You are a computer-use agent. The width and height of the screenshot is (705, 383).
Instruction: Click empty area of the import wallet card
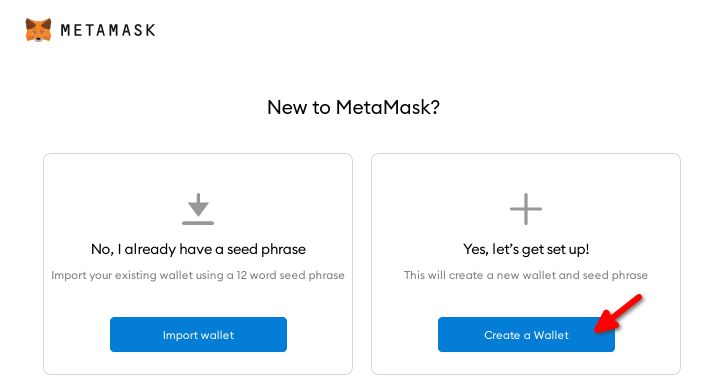[x=198, y=173]
